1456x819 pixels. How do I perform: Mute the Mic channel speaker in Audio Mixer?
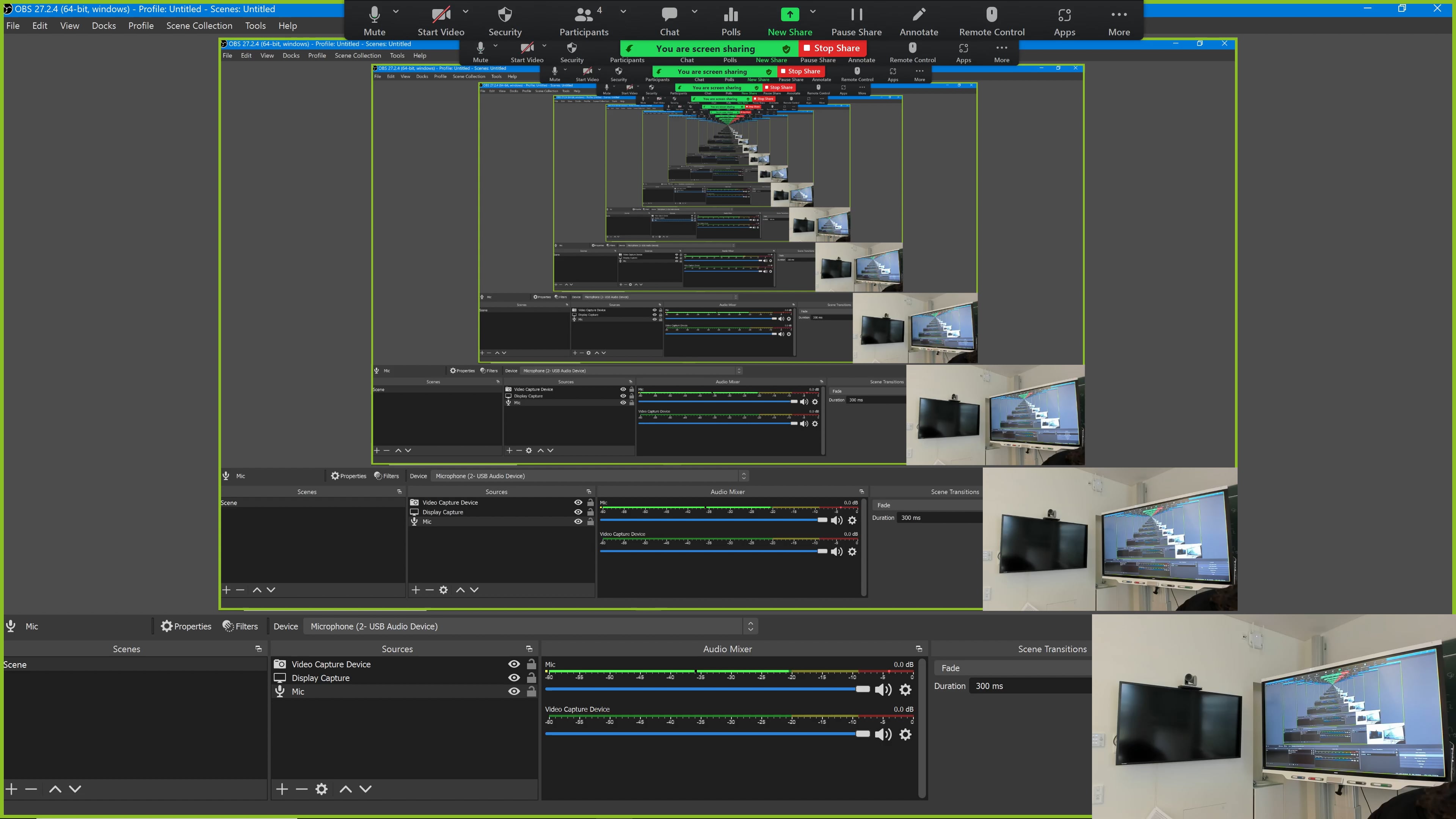883,690
